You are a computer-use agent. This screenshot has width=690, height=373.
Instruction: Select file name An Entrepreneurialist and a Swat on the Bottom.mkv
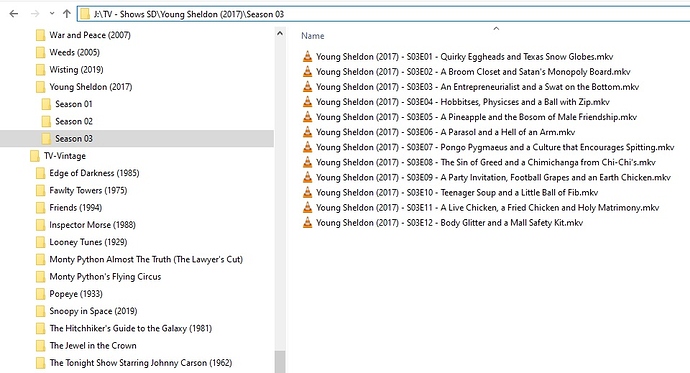pyautogui.click(x=477, y=87)
